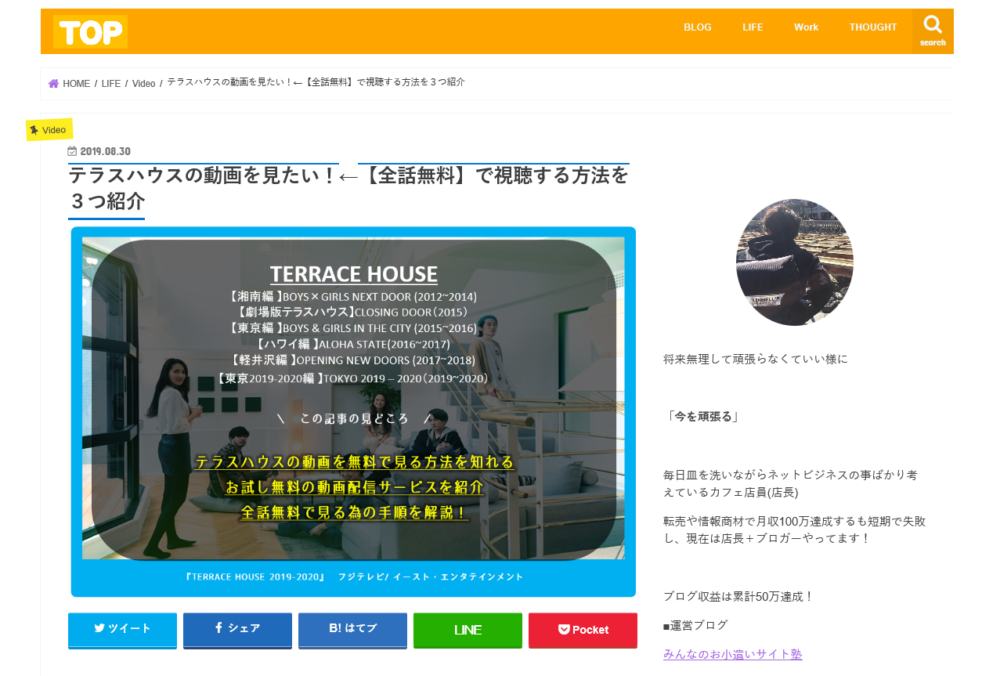Open the search icon in header
Screen dimensions: 1000x676
932,31
